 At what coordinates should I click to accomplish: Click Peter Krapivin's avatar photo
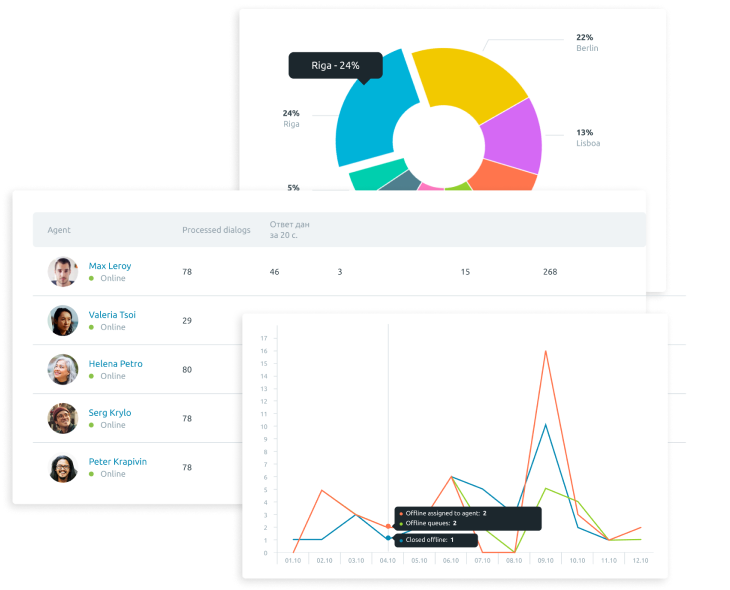click(x=63, y=468)
